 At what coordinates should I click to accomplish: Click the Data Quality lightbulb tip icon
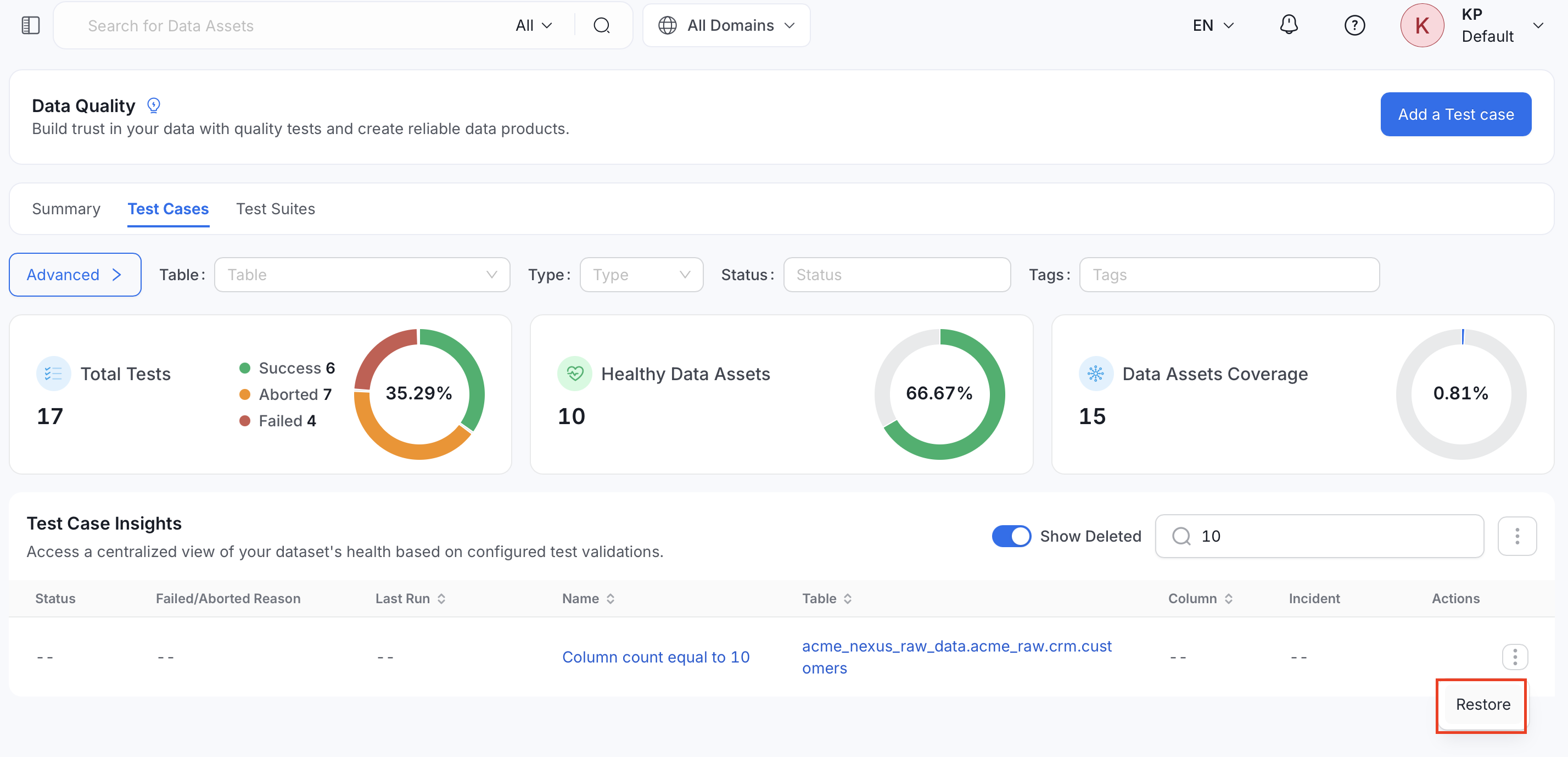pos(153,106)
